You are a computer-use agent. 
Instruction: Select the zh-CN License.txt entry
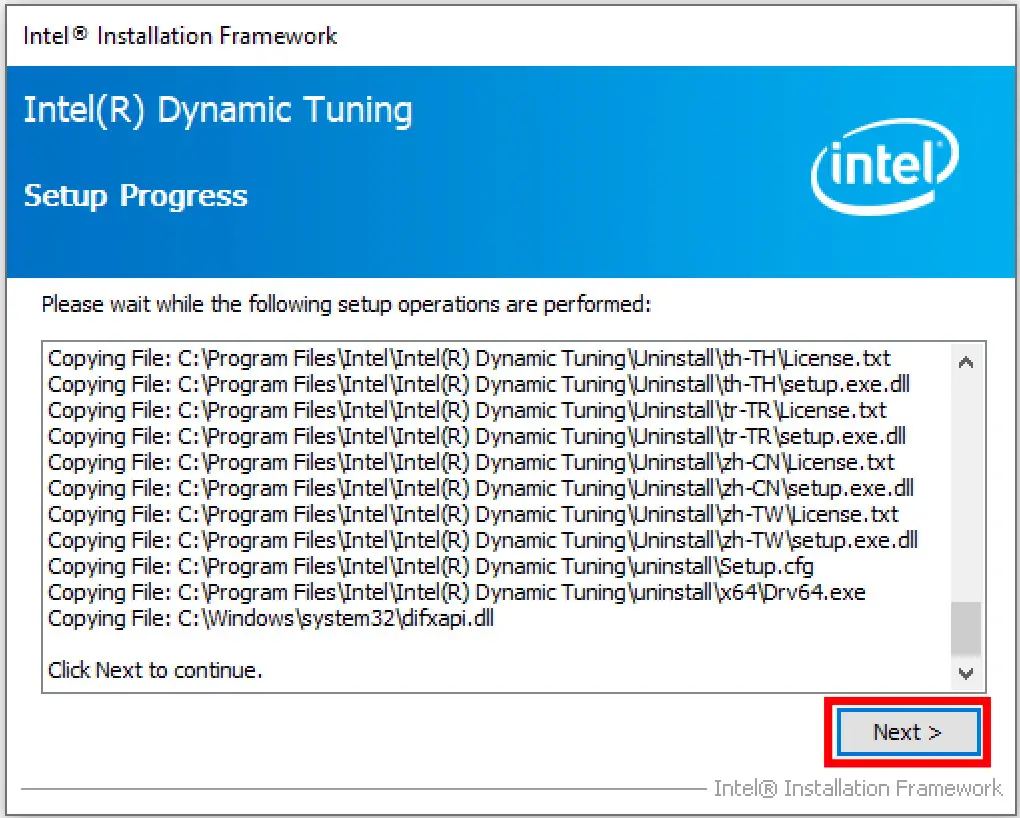(467, 462)
